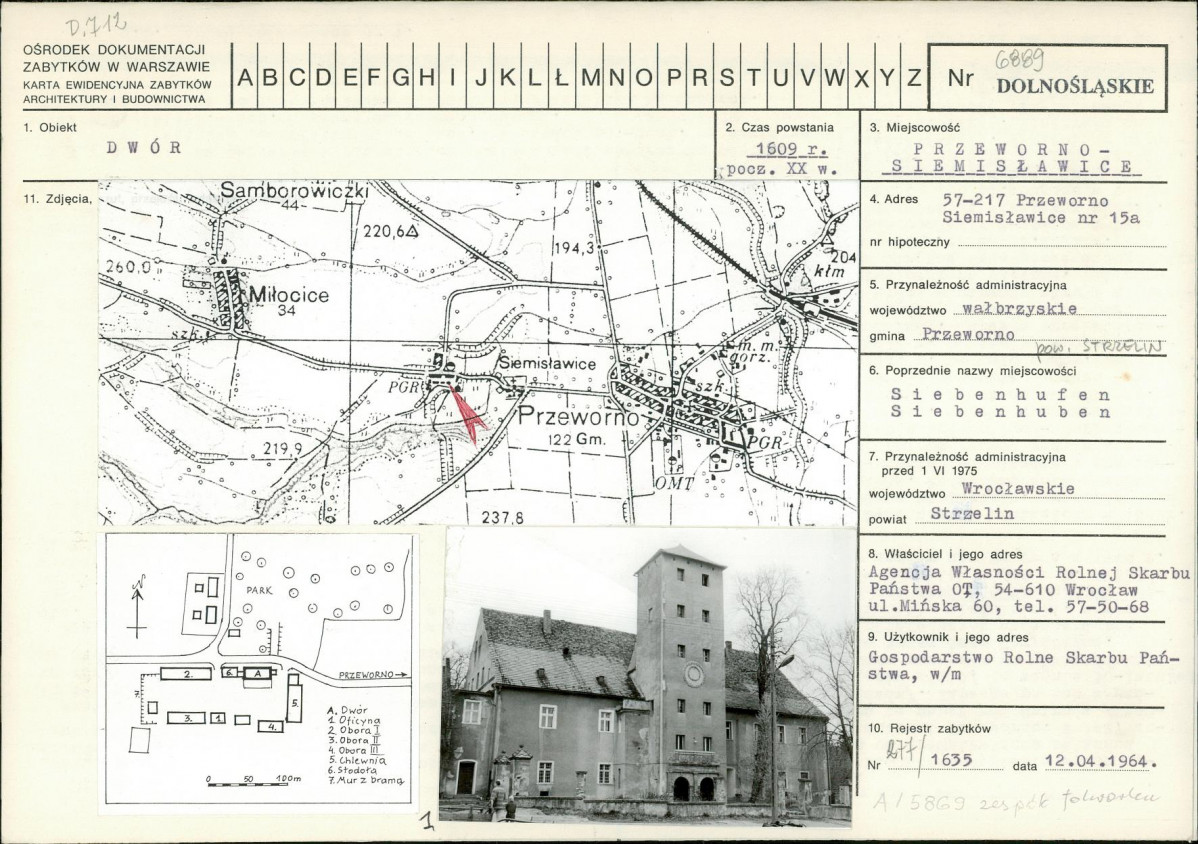Viewport: 1198px width, 844px height.
Task: Click the Przeworno label on map
Action: tap(578, 417)
